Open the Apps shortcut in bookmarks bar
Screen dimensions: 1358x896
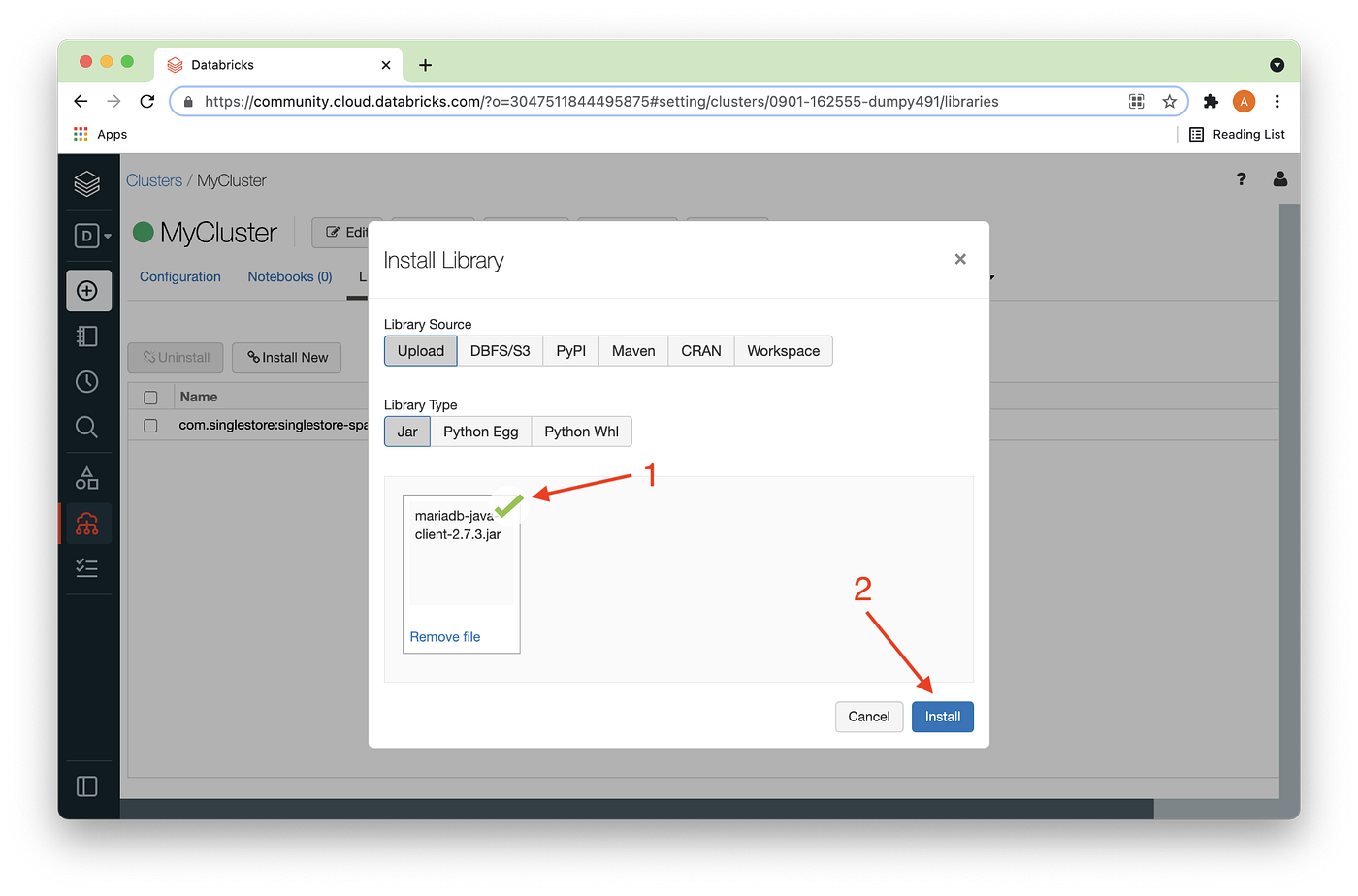(99, 134)
